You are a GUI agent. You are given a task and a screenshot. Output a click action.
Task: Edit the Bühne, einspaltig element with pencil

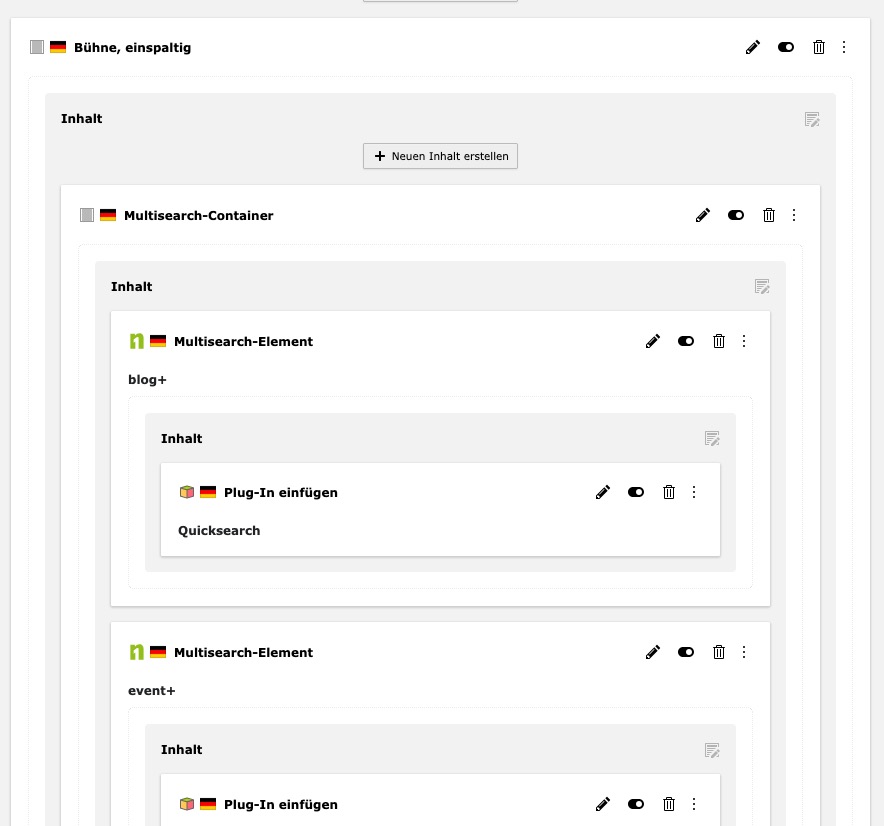[753, 47]
